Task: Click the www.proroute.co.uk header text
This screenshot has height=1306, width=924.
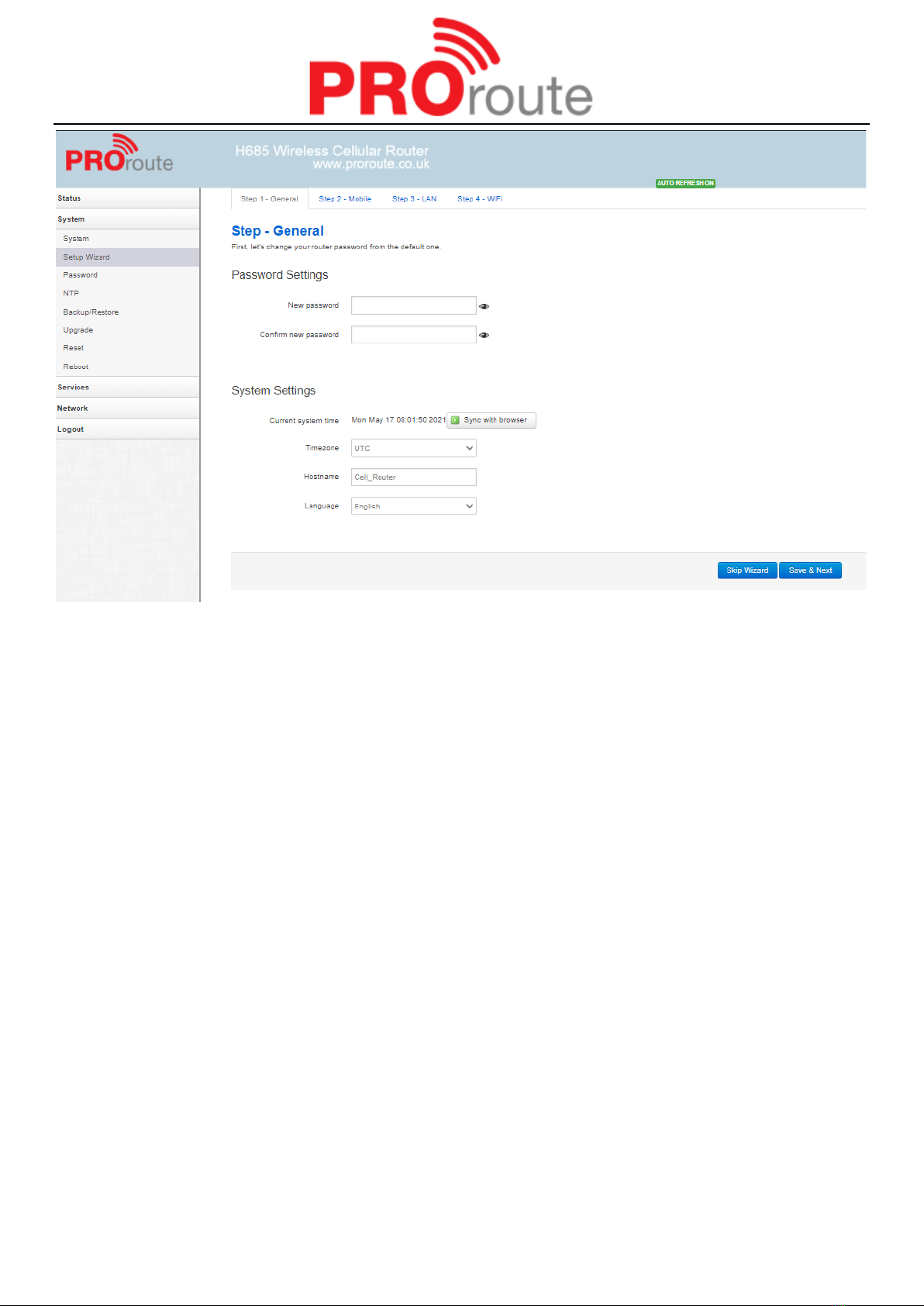Action: tap(371, 164)
